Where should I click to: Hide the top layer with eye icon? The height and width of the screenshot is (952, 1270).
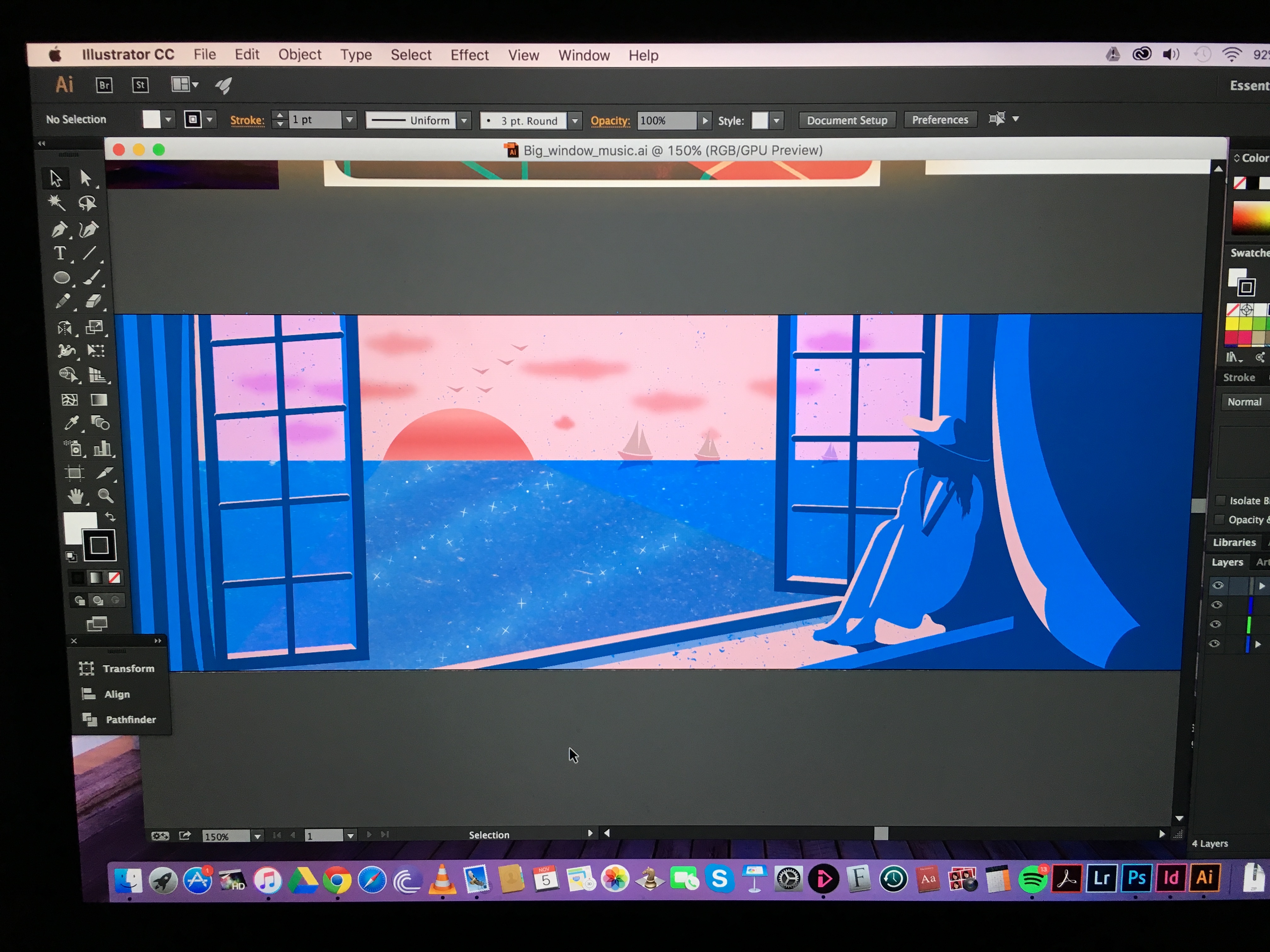1217,586
